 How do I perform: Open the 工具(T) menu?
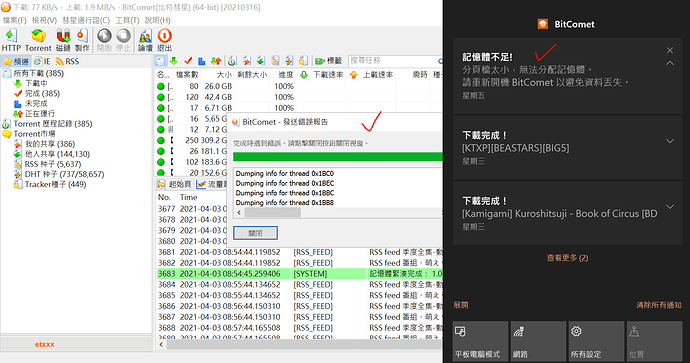pos(127,20)
